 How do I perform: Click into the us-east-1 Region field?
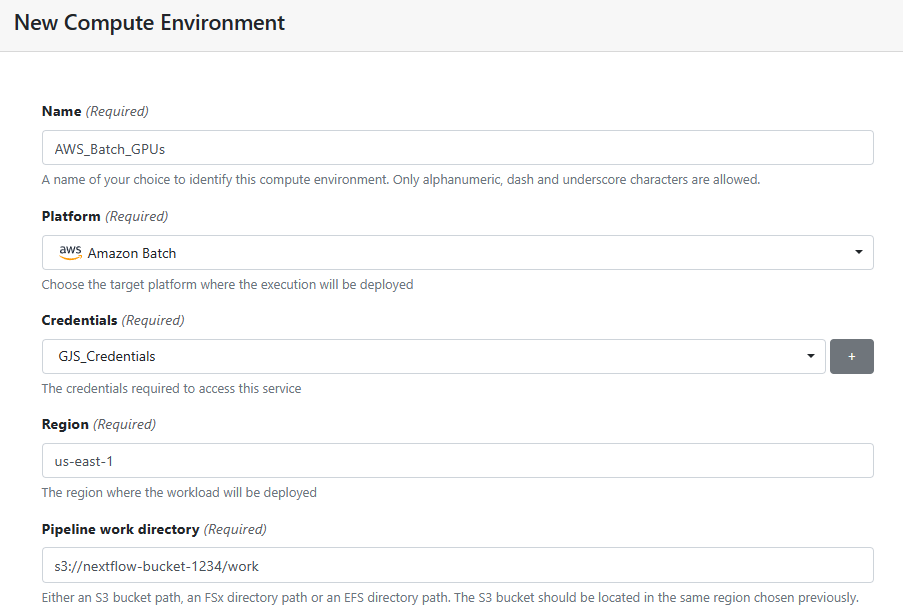click(x=458, y=461)
